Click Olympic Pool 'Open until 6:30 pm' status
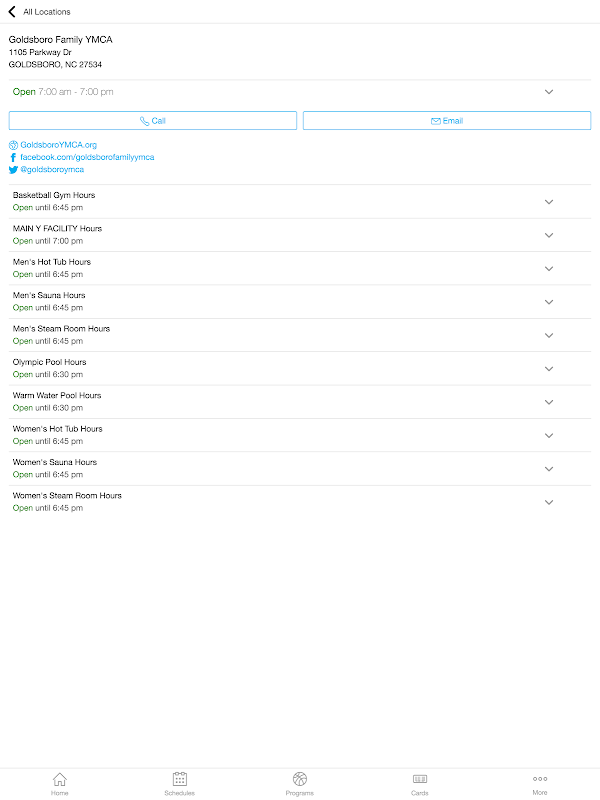Image resolution: width=600 pixels, height=800 pixels. click(48, 374)
